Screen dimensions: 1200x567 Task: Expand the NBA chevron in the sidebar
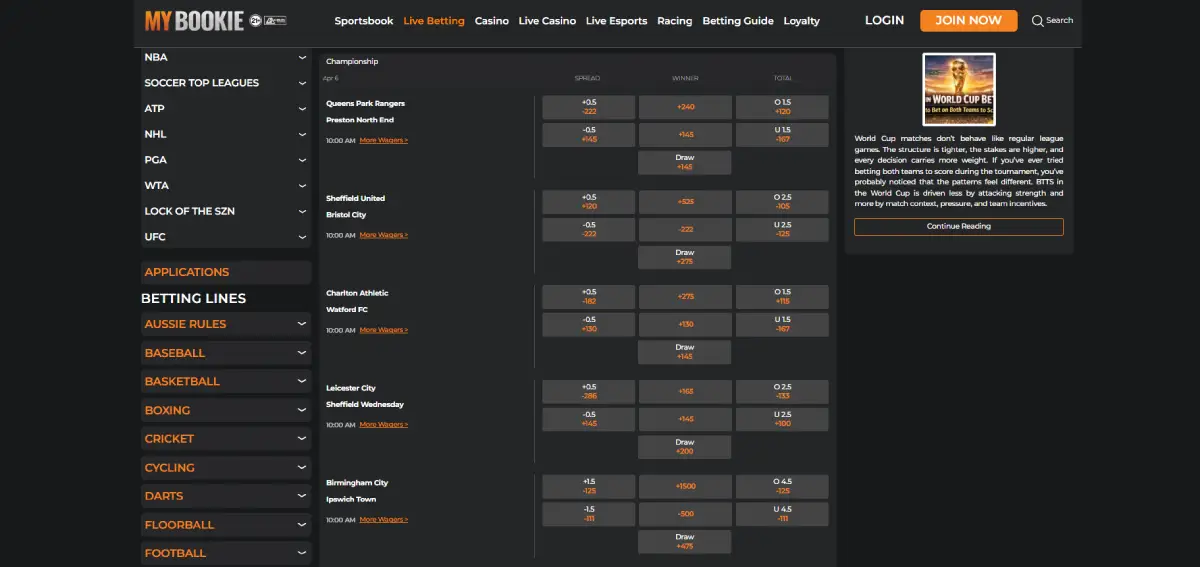302,58
